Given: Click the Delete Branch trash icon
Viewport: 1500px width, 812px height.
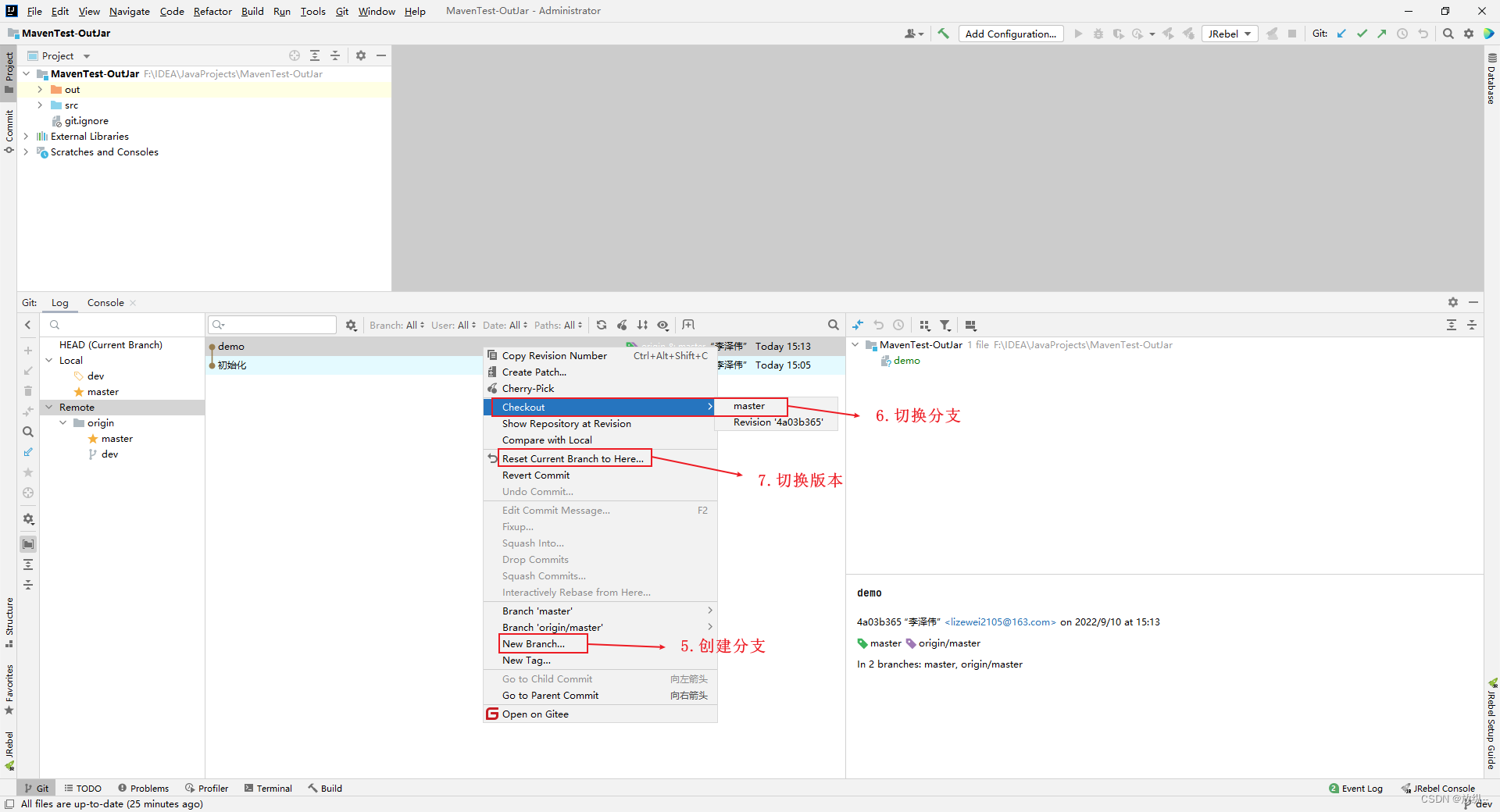Looking at the screenshot, I should 28,391.
